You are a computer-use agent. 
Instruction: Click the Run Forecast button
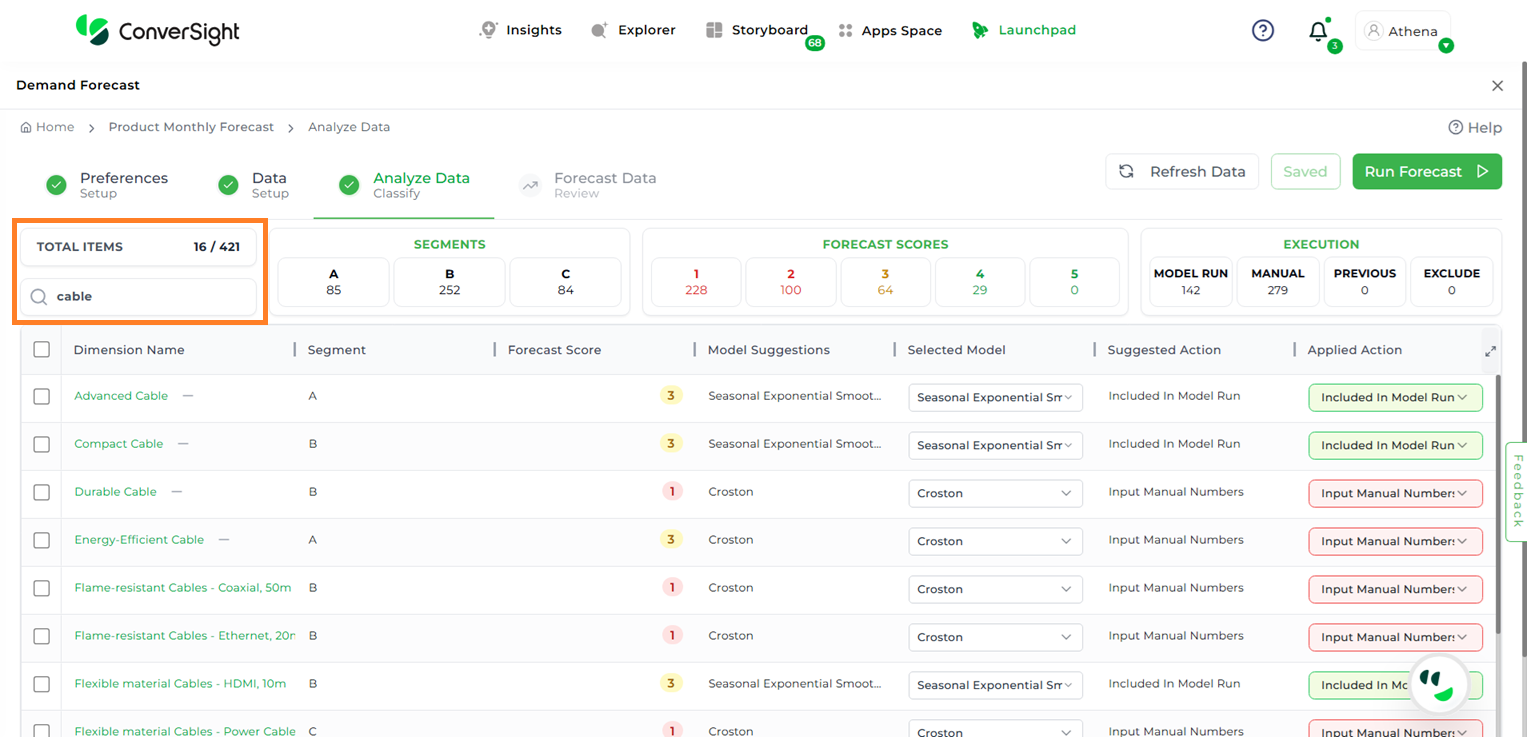coord(1426,172)
